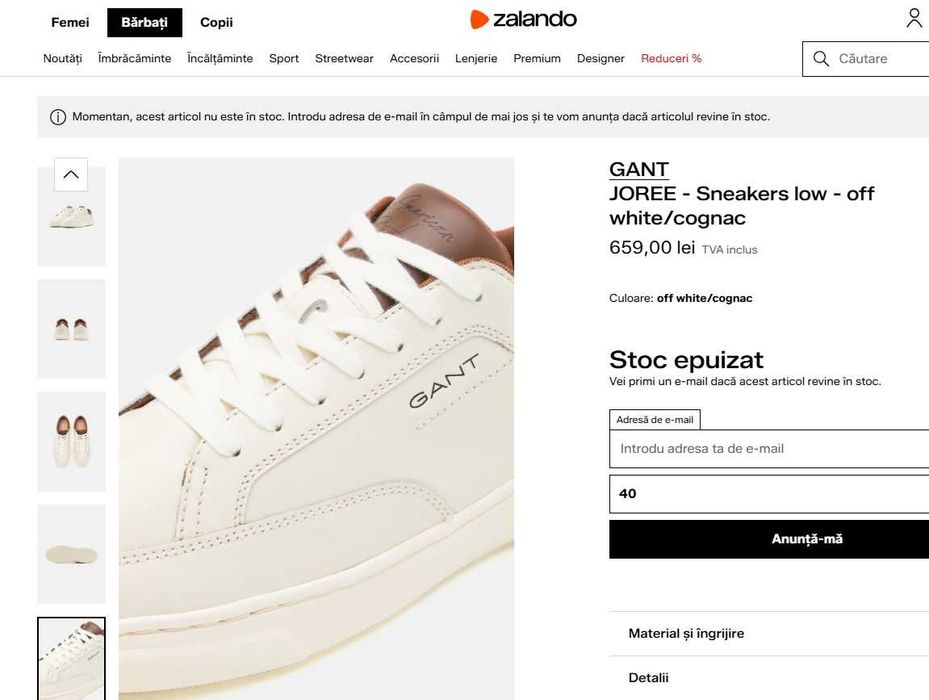Screen dimensions: 929x700
Task: Click the search magnifier icon
Action: click(x=821, y=59)
